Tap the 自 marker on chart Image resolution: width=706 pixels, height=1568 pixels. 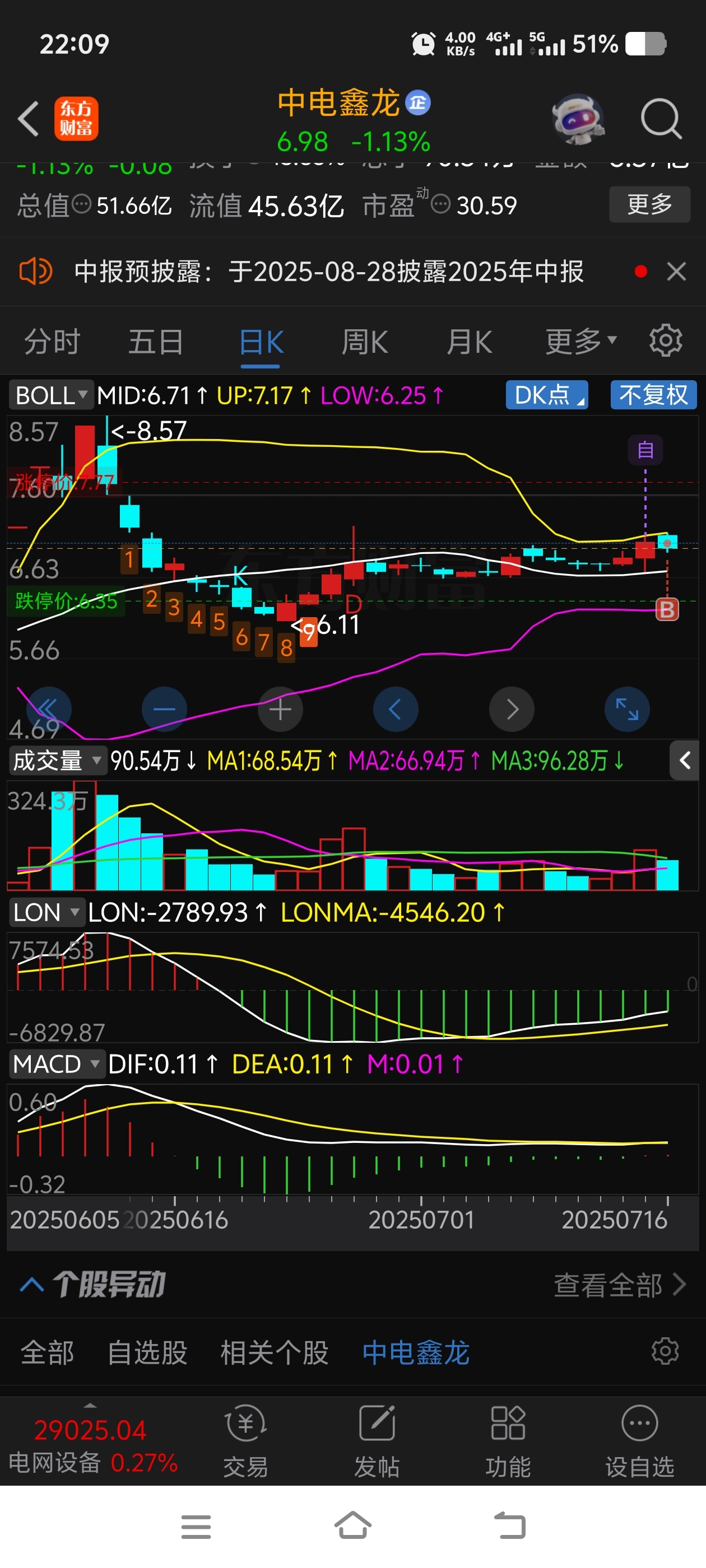click(645, 450)
